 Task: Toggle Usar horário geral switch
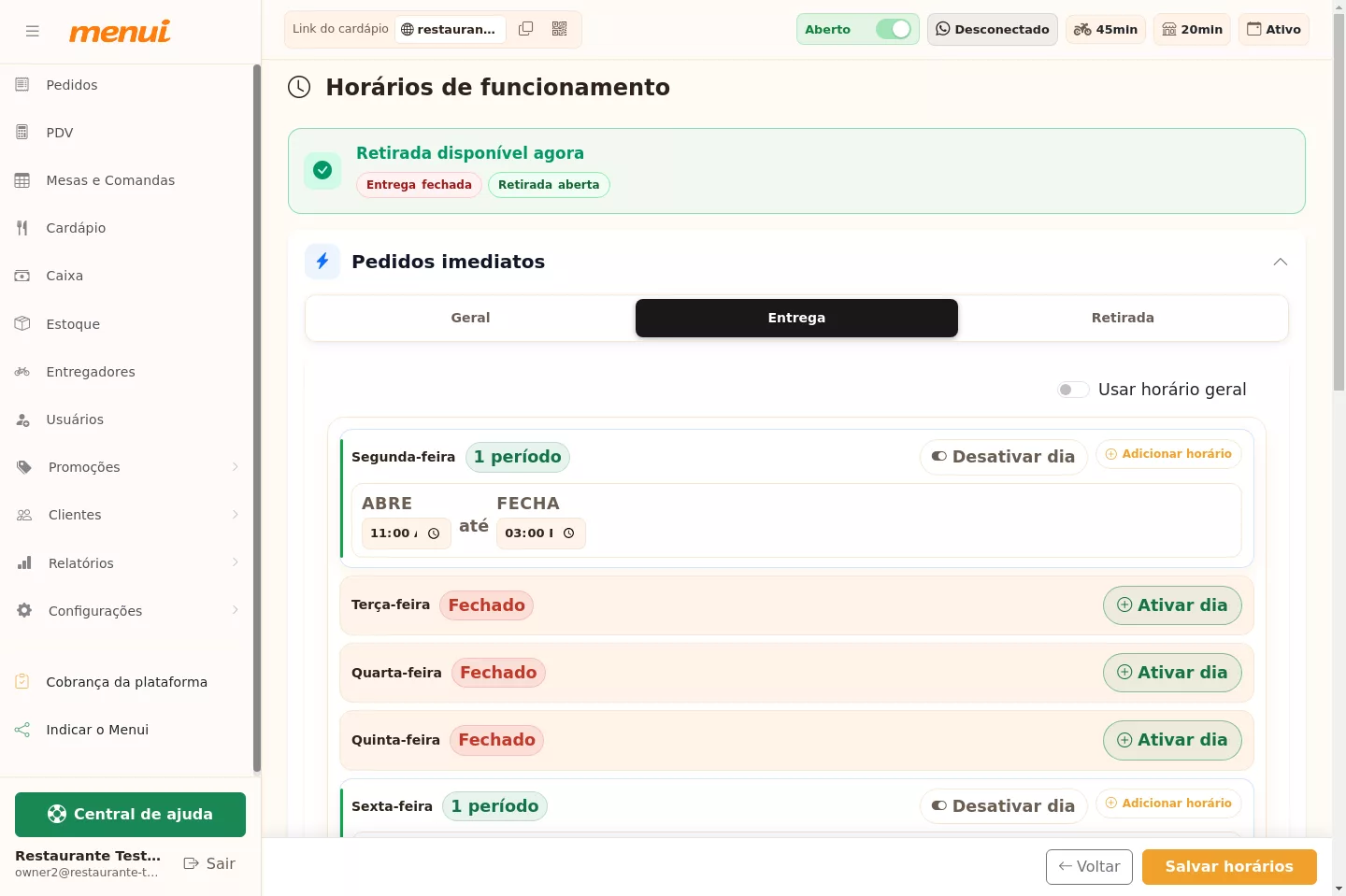pos(1073,390)
